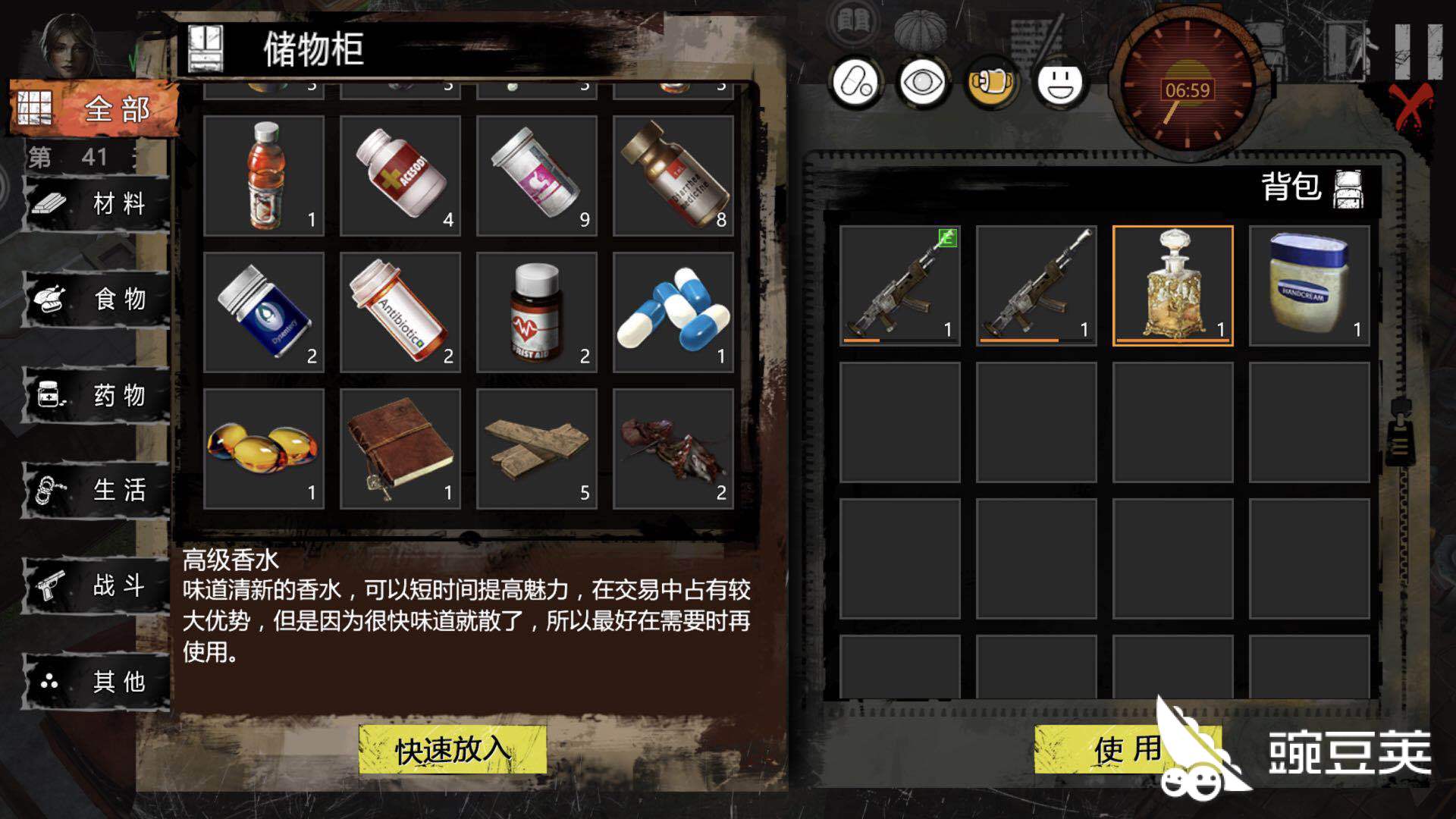Select the hand cream jar in backpack
The image size is (1456, 819).
pyautogui.click(x=1310, y=286)
